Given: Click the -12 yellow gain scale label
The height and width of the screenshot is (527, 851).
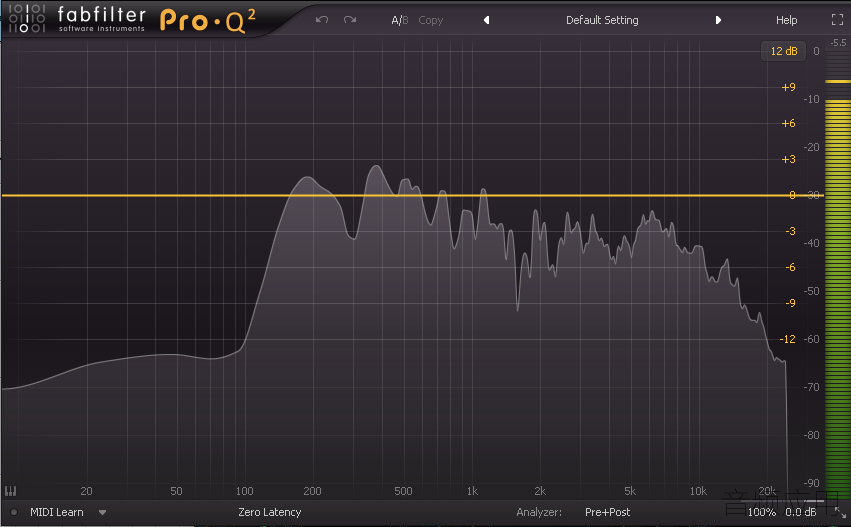Looking at the screenshot, I should tap(787, 339).
